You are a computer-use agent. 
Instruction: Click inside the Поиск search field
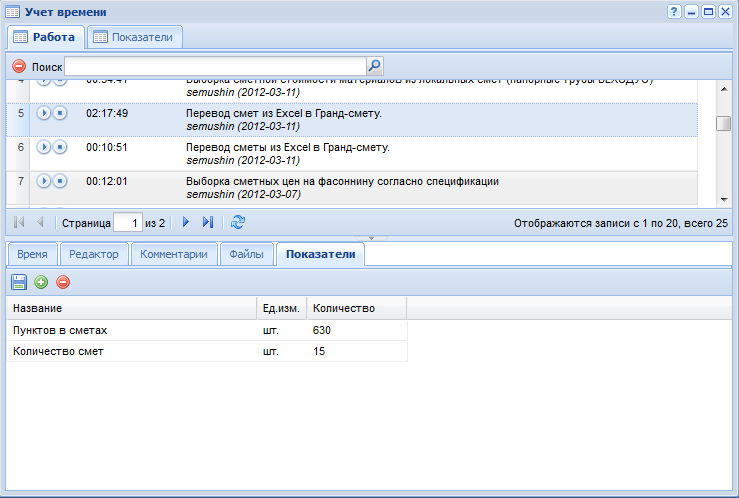(215, 66)
